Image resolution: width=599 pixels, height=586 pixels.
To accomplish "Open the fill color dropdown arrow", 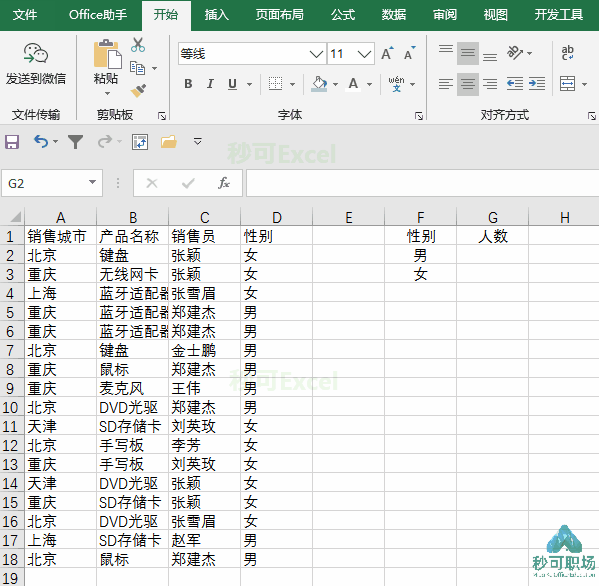I will click(x=335, y=84).
